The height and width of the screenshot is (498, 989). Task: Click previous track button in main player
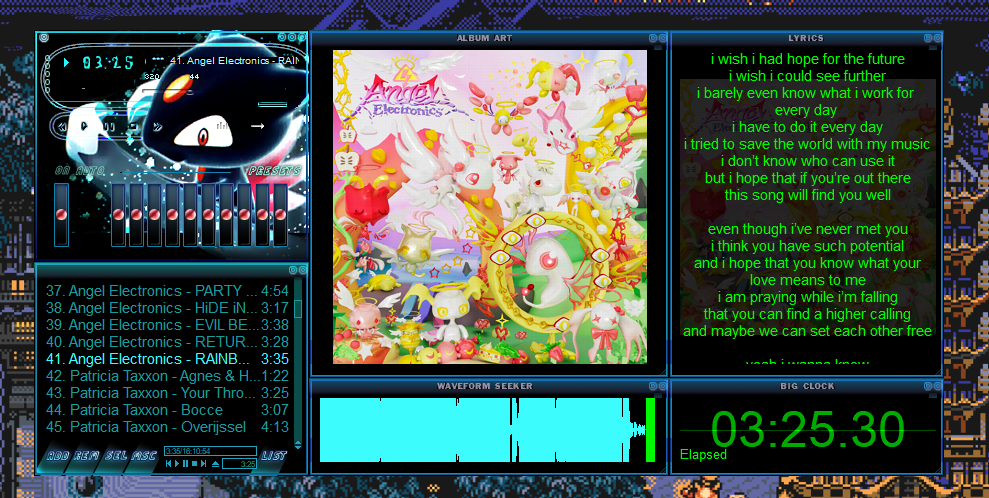pyautogui.click(x=62, y=127)
